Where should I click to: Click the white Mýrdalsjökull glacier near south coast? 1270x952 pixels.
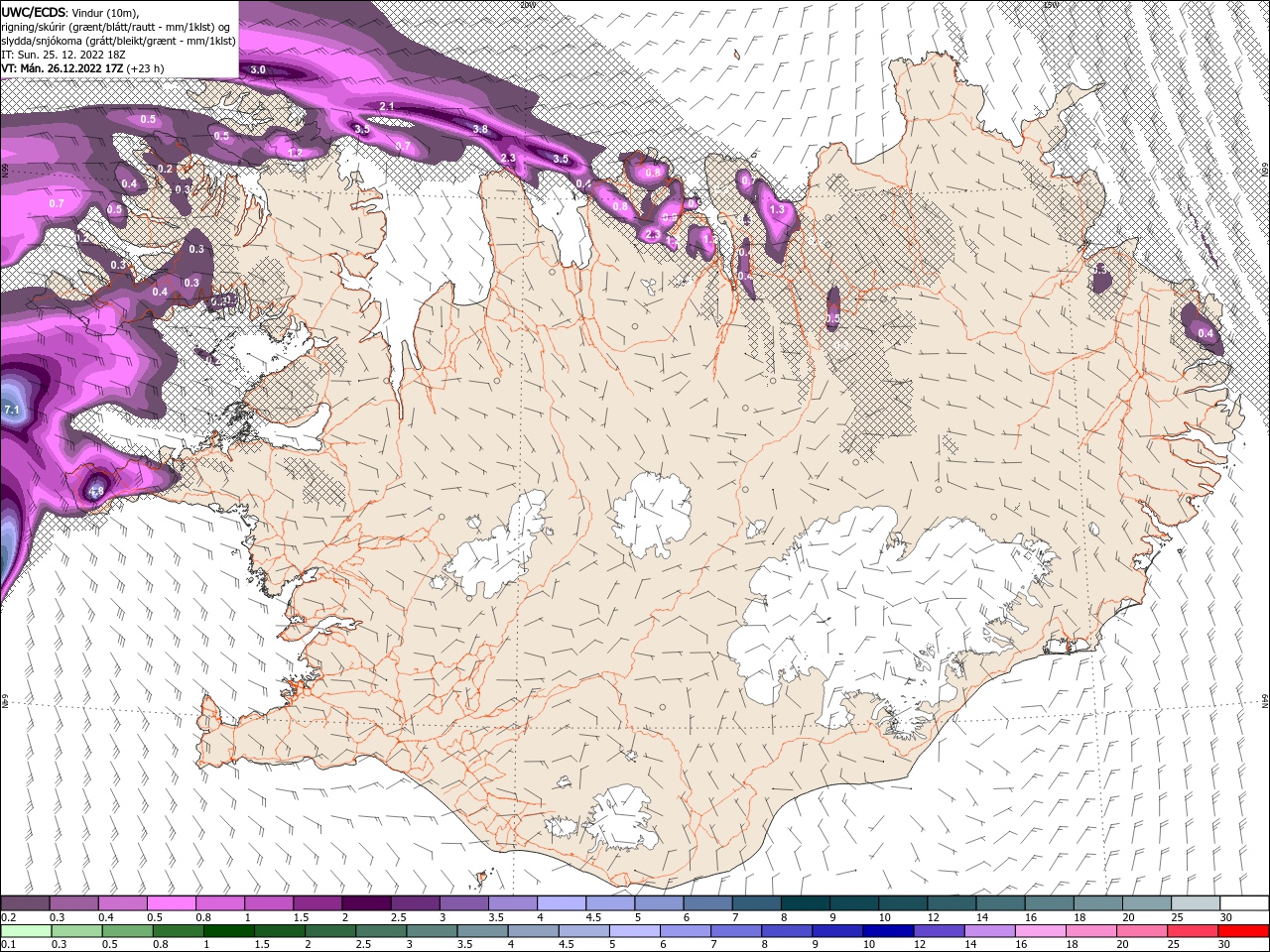pos(621,817)
